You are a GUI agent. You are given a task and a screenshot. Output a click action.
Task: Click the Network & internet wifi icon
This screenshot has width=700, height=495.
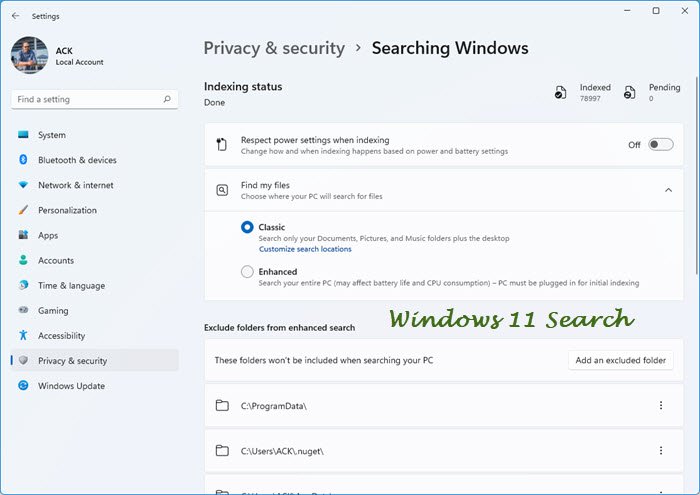(23, 185)
